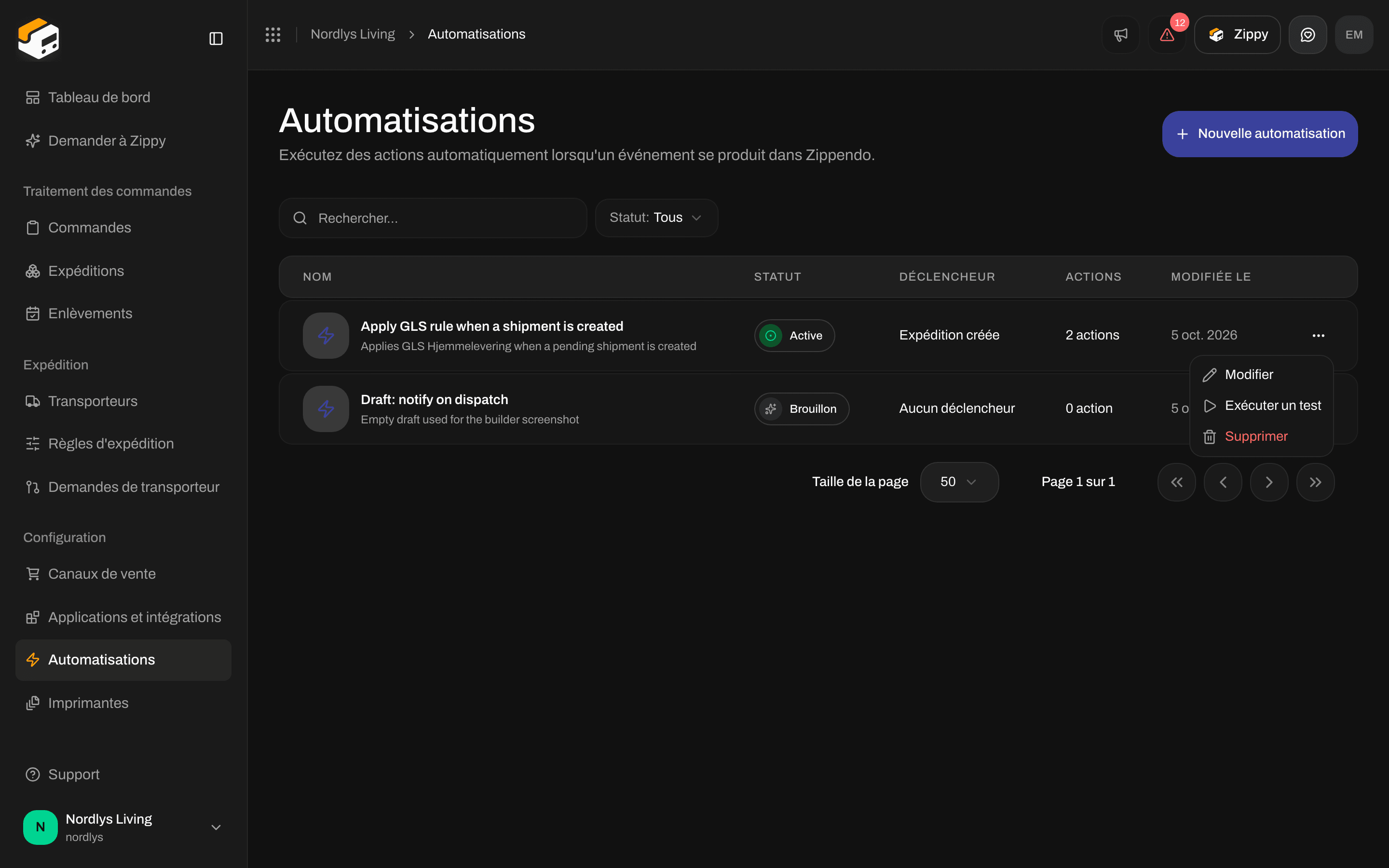Open three-dot menu for Apply GLS rule
1389x868 pixels.
[x=1319, y=335]
